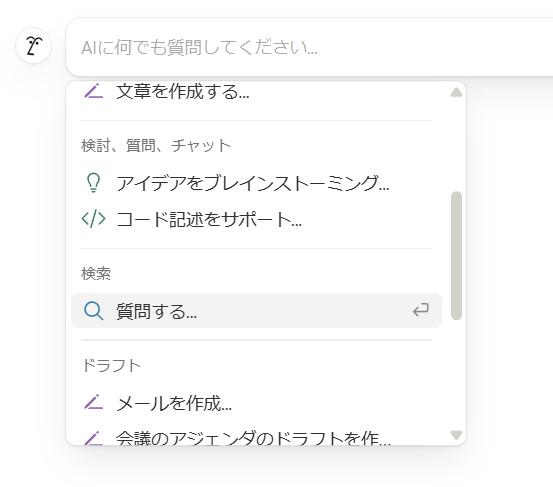Screen dimensions: 553x487
Task: Focus the AIに何でも質問してください input field
Action: pyautogui.click(x=309, y=47)
